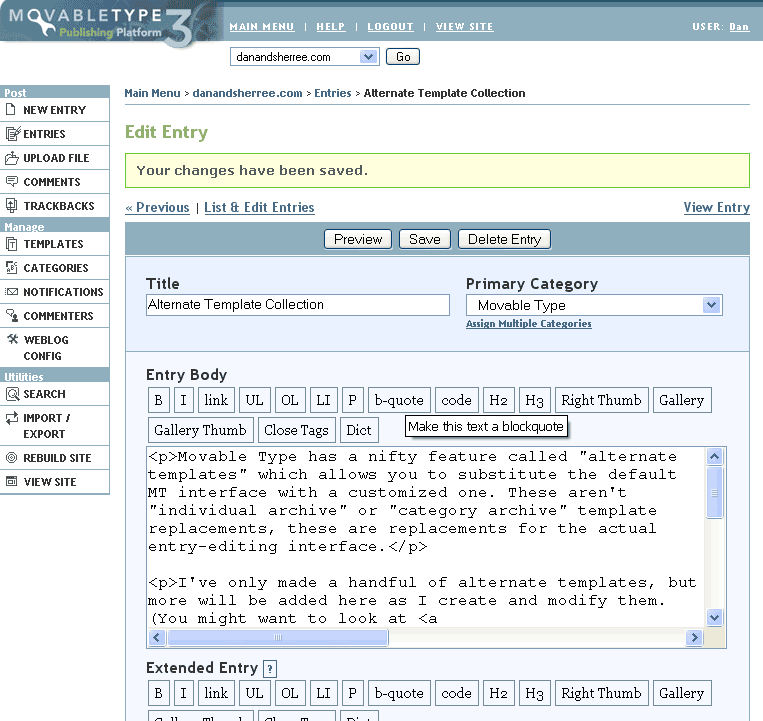Open the View Entry link
The width and height of the screenshot is (763, 721).
click(716, 207)
